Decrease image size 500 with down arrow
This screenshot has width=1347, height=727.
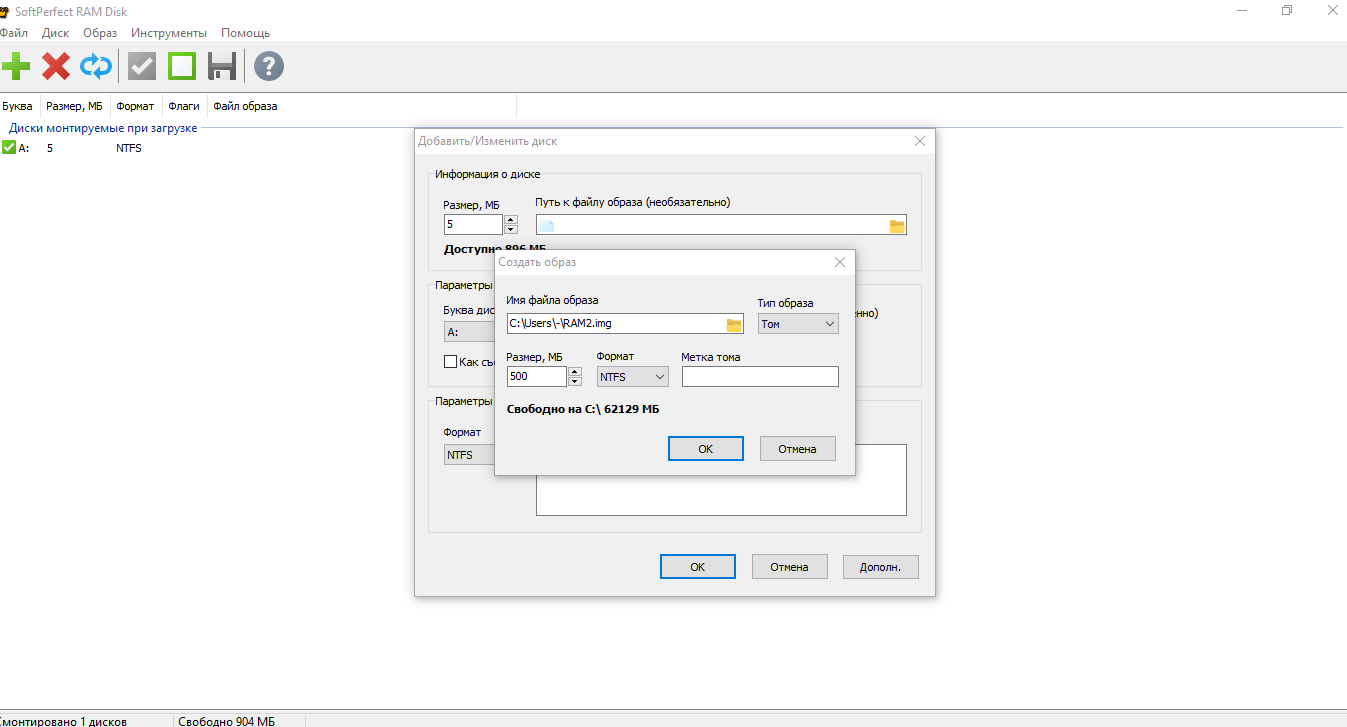574,381
